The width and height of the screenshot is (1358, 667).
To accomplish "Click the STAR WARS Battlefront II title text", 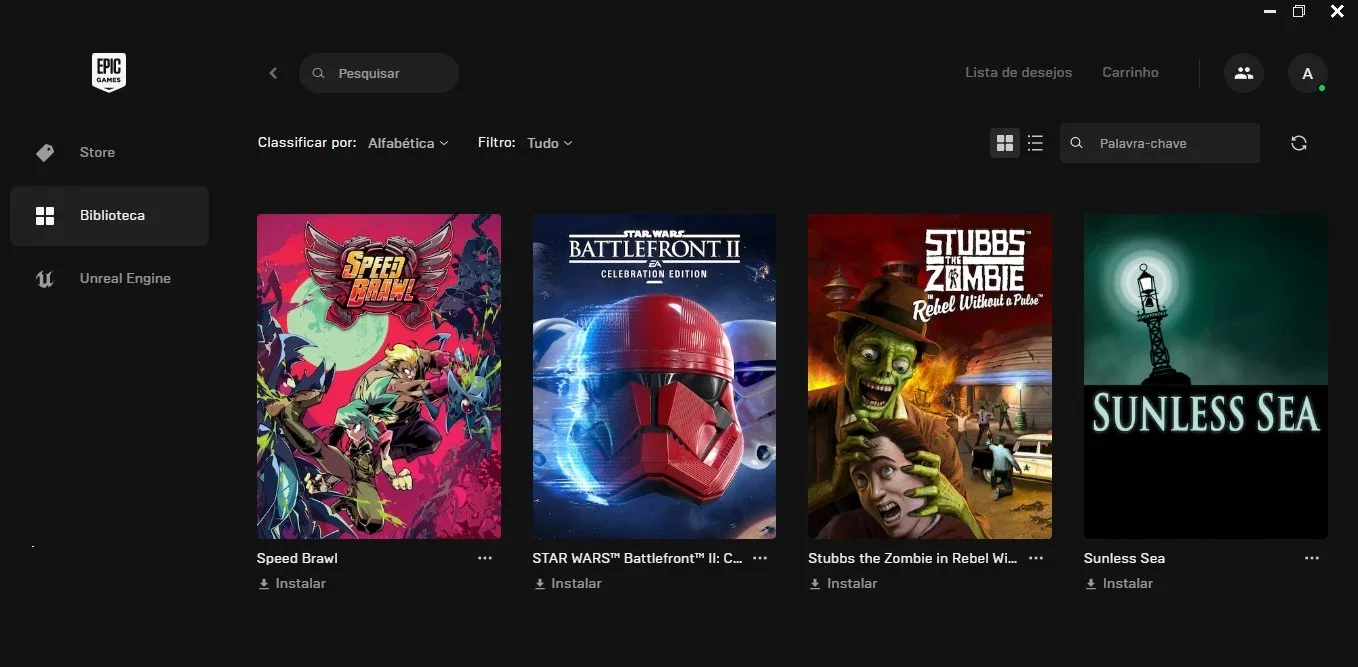I will click(x=637, y=558).
